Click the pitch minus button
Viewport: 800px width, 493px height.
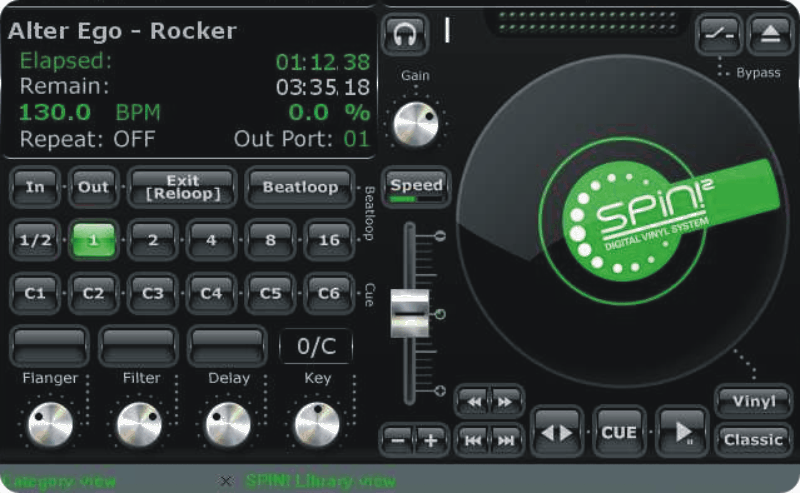pos(398,440)
